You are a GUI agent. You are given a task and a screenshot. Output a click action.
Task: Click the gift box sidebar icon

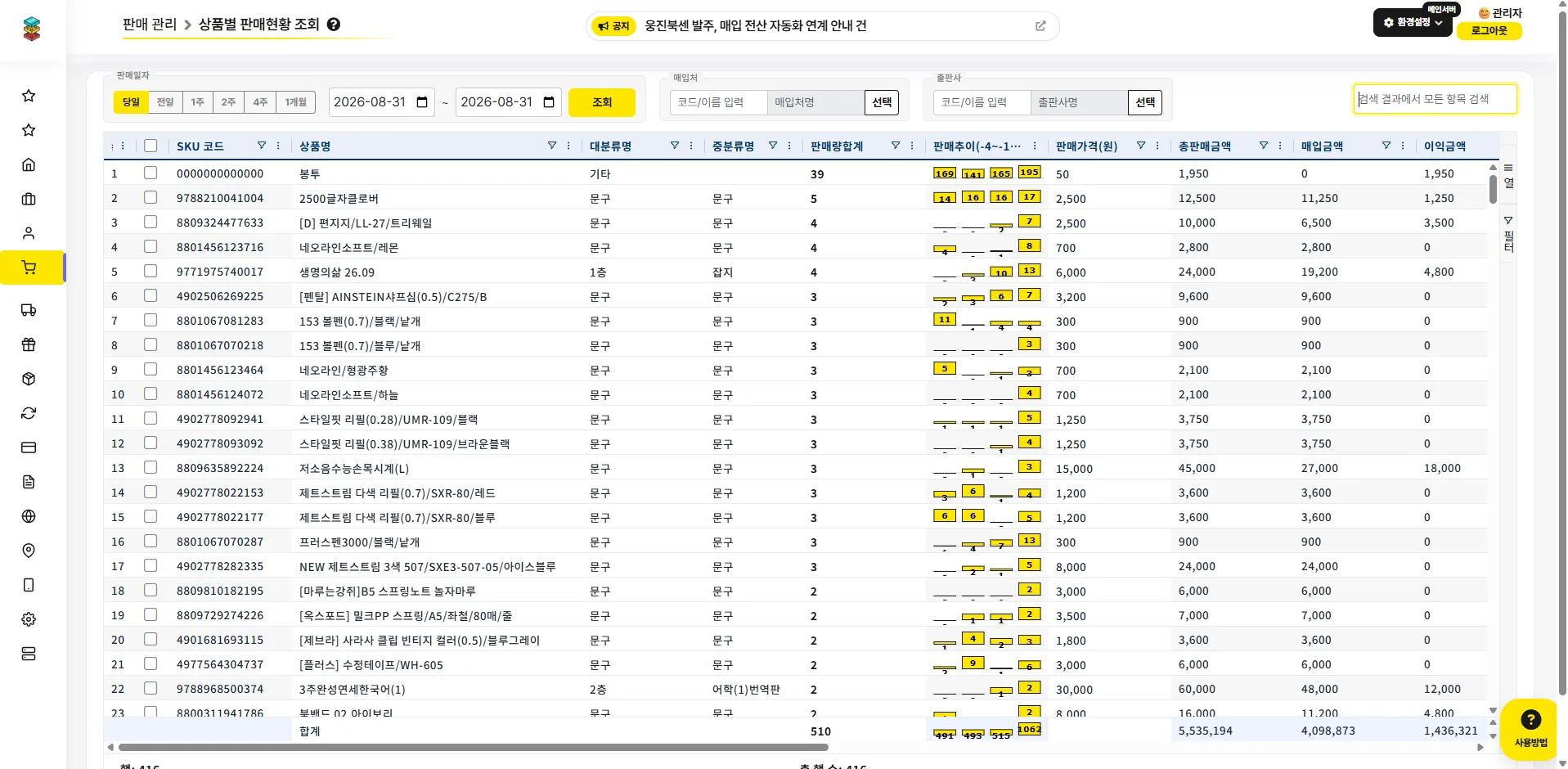pos(29,344)
